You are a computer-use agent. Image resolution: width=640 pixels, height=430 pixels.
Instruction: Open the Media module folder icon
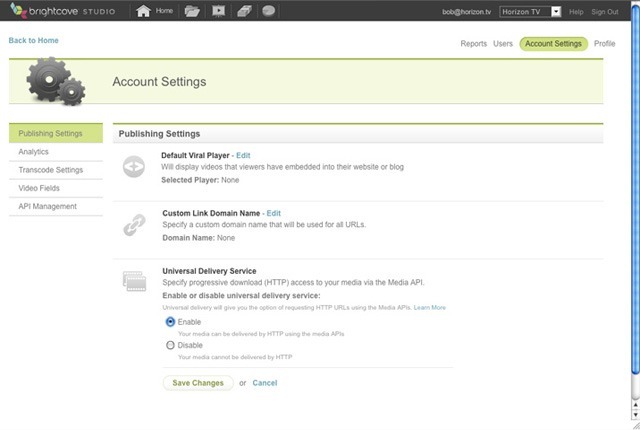192,11
